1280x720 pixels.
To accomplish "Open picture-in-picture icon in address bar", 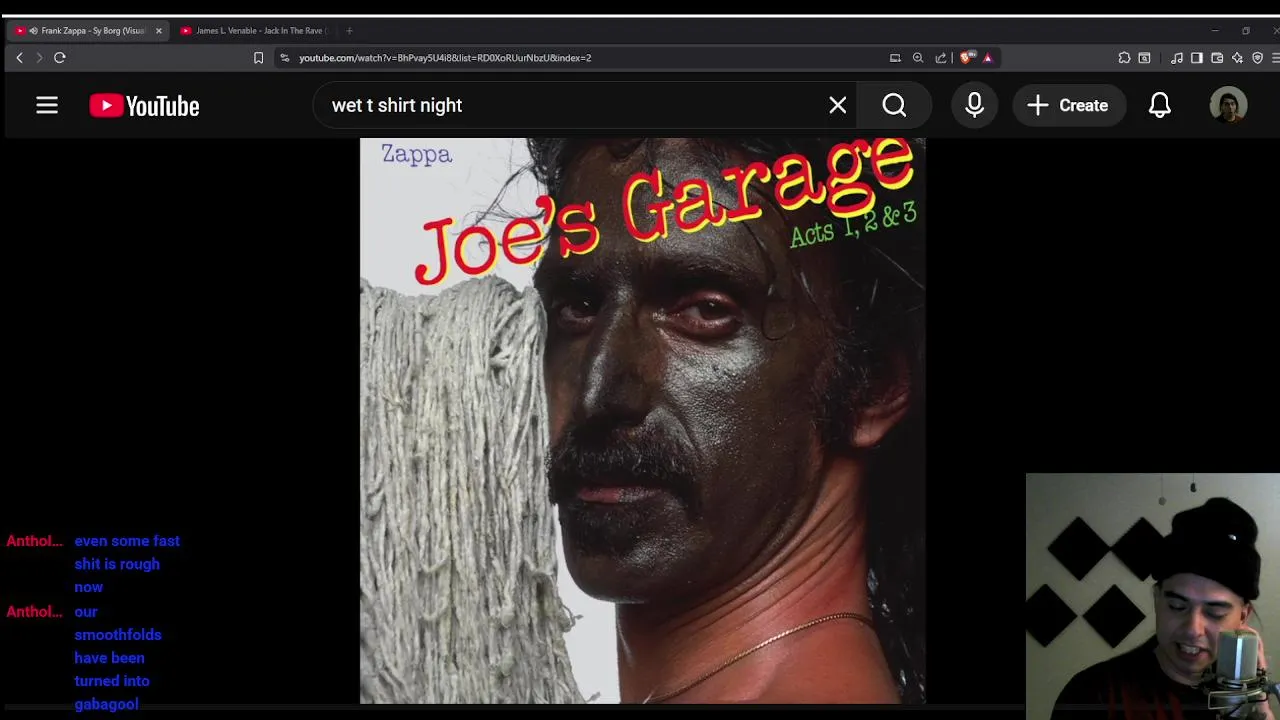I will [x=895, y=58].
